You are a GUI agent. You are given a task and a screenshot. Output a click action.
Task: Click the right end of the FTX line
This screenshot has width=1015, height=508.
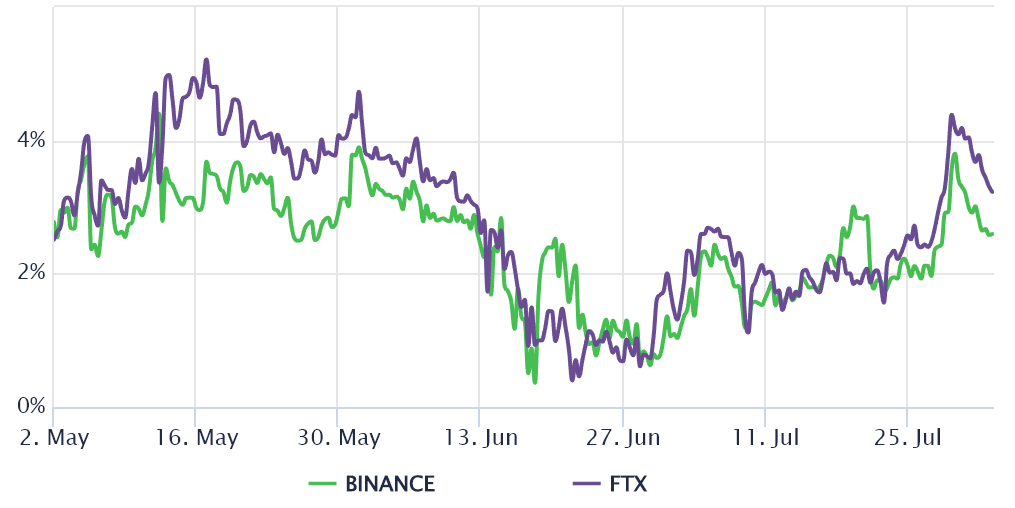click(x=992, y=192)
